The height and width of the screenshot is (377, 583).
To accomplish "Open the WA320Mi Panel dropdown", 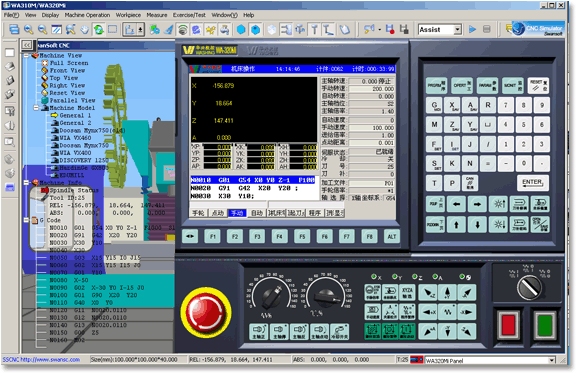I will click(x=552, y=360).
